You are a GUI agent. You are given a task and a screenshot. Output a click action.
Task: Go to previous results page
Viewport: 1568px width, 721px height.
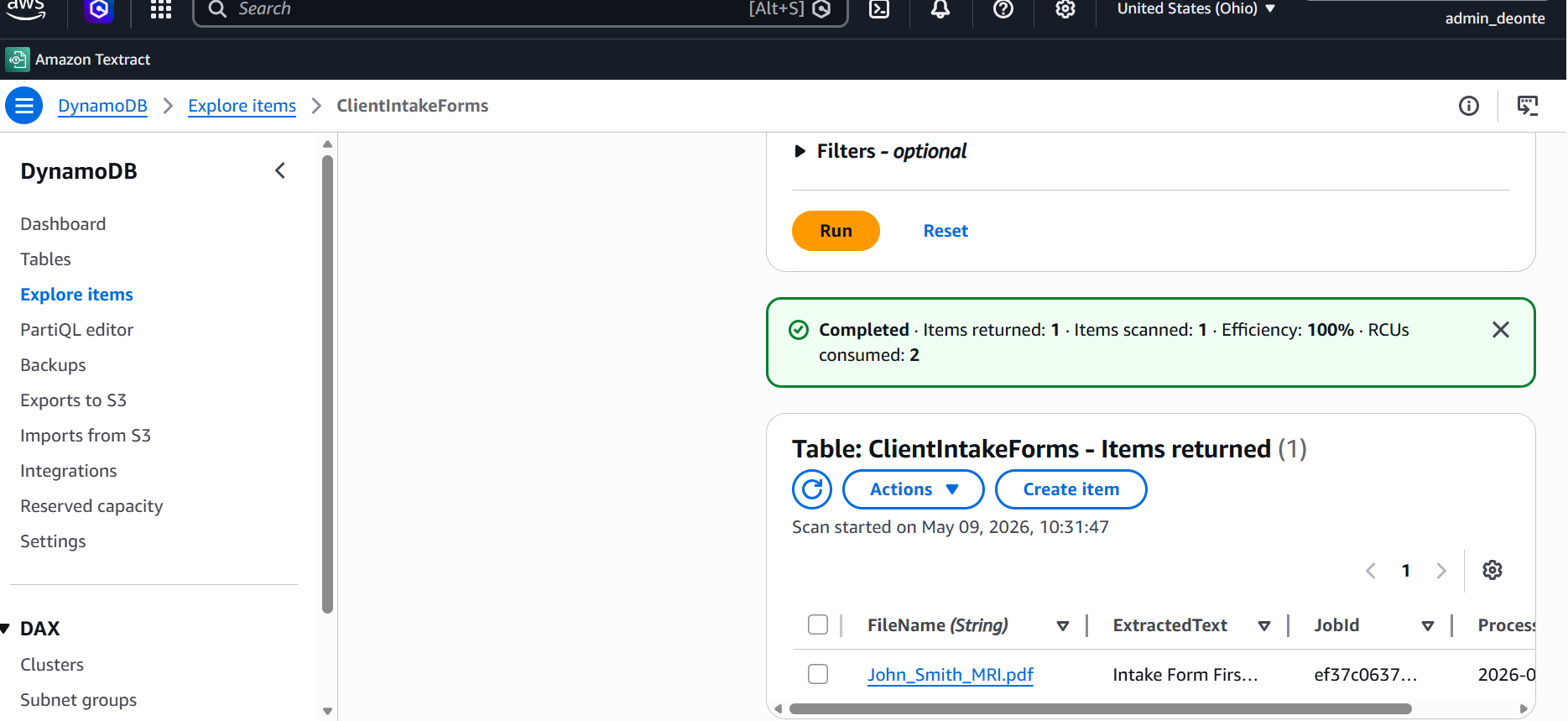pos(1371,571)
